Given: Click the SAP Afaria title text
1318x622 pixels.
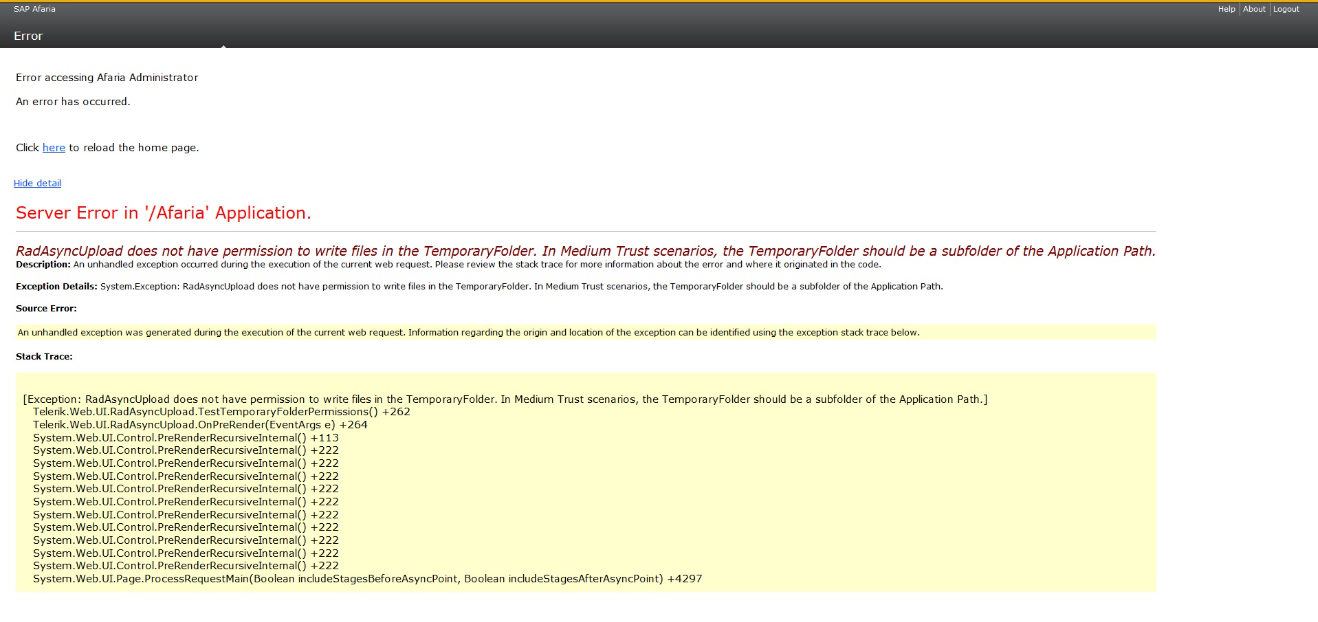Looking at the screenshot, I should tap(35, 9).
